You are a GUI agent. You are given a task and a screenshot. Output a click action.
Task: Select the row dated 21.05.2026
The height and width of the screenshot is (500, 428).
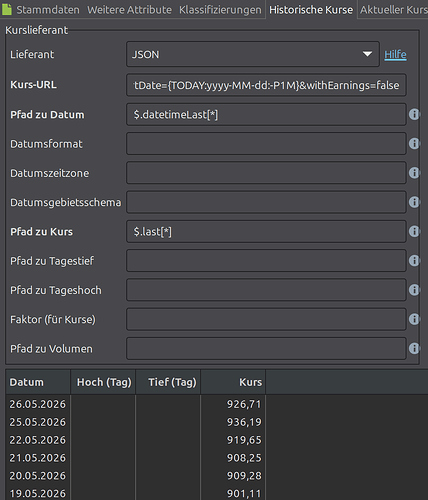(217, 458)
